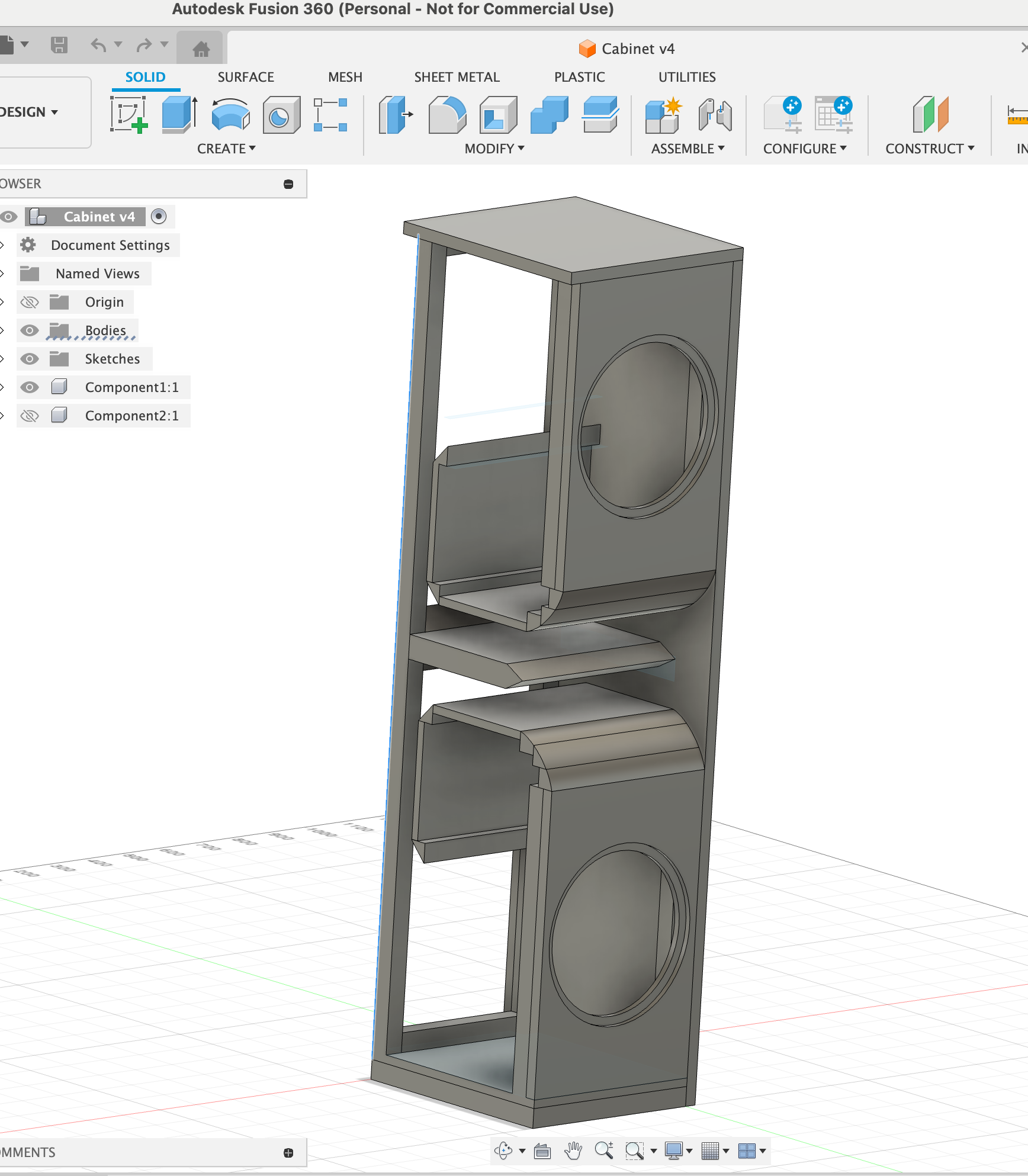The width and height of the screenshot is (1028, 1176).
Task: Click the Shell tool icon
Action: tap(498, 114)
